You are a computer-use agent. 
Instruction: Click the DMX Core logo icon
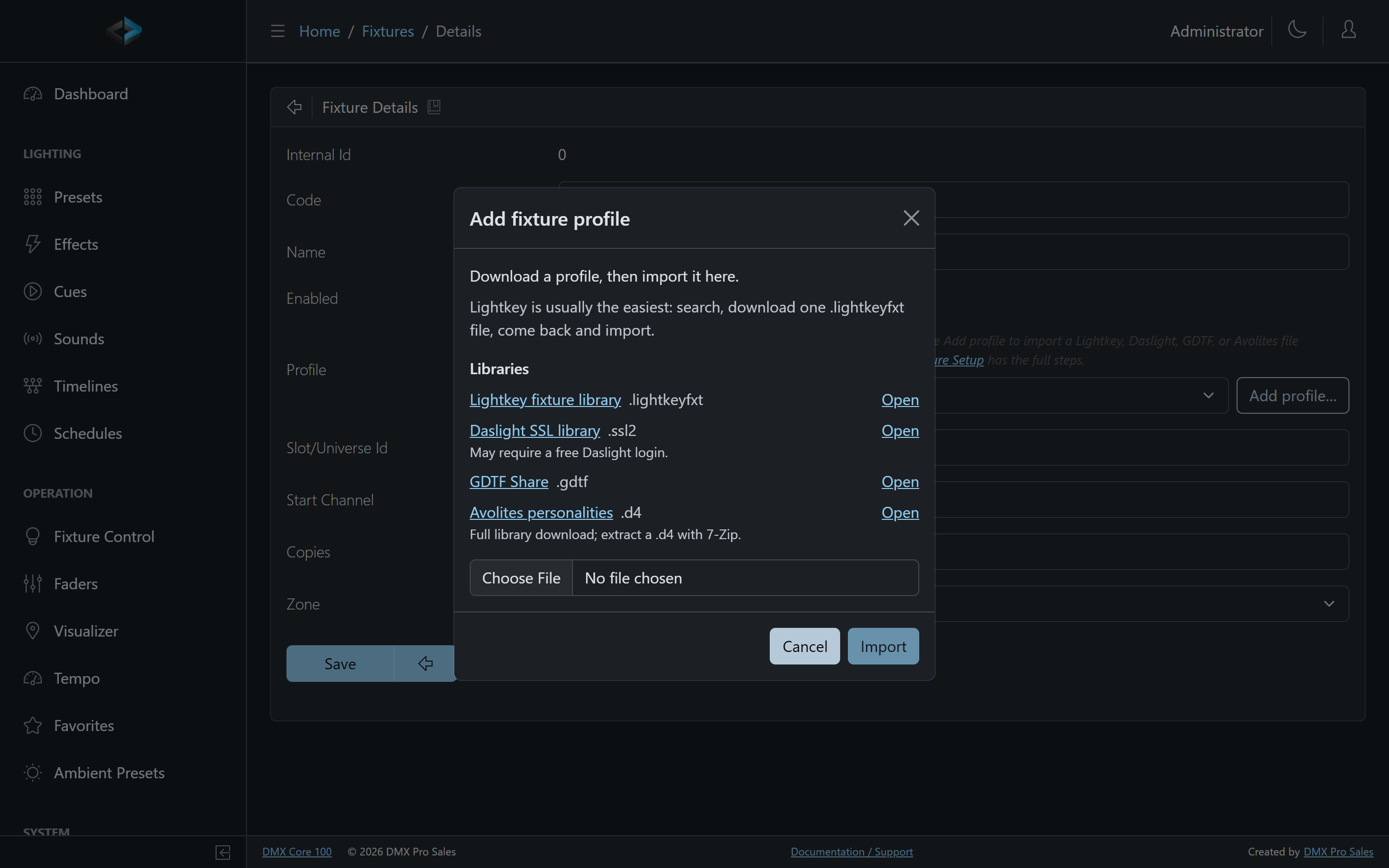click(x=124, y=30)
